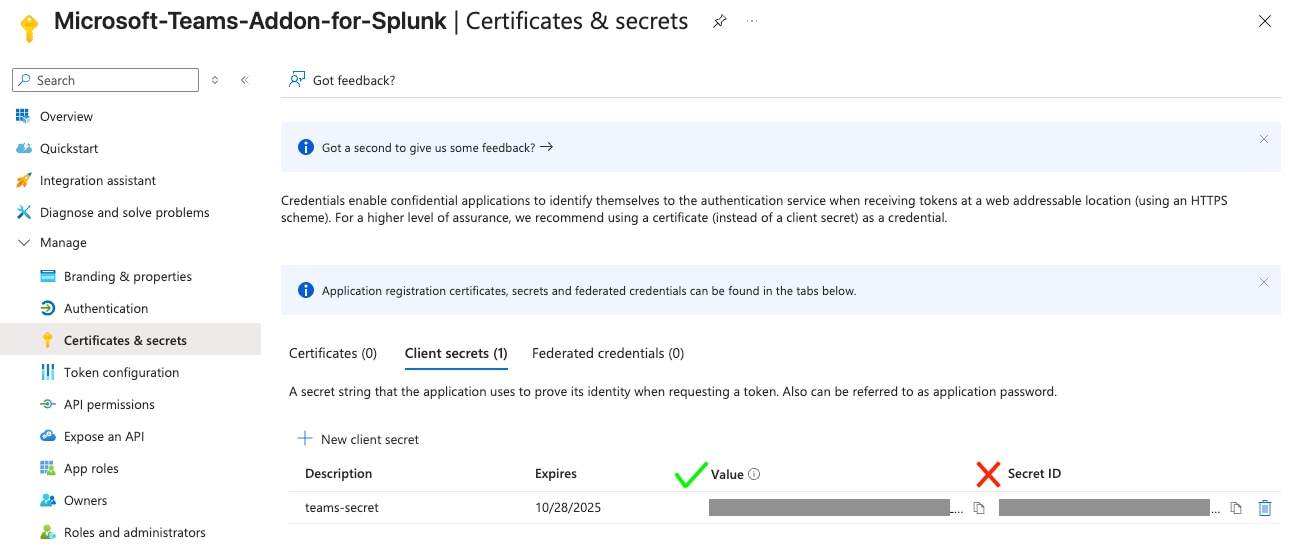Open Diagnose and solve problems

[125, 212]
